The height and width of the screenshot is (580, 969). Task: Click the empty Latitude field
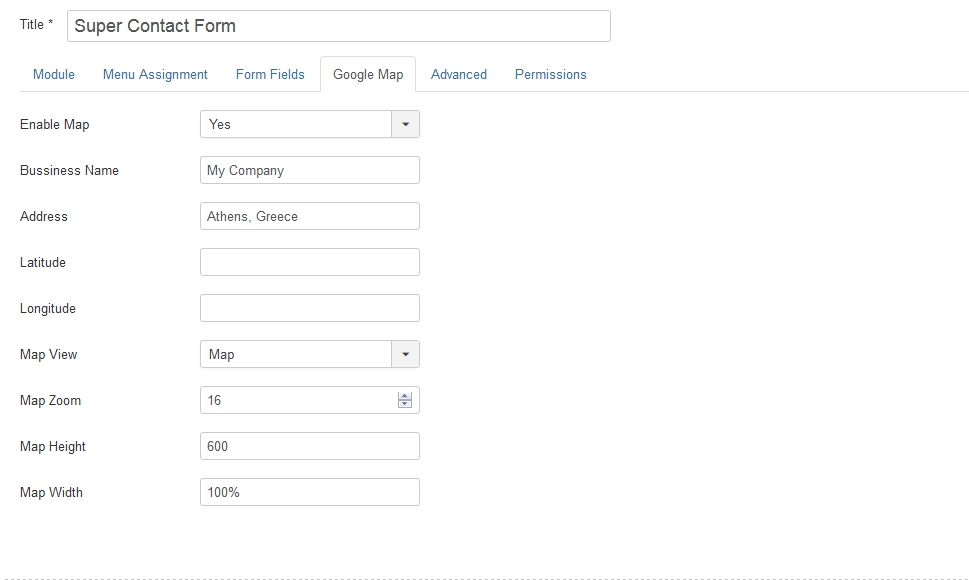(x=310, y=262)
